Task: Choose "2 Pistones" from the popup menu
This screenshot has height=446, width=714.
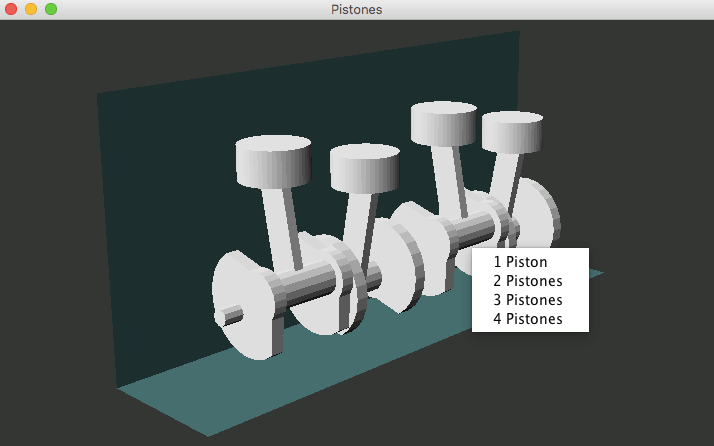Action: click(x=530, y=281)
